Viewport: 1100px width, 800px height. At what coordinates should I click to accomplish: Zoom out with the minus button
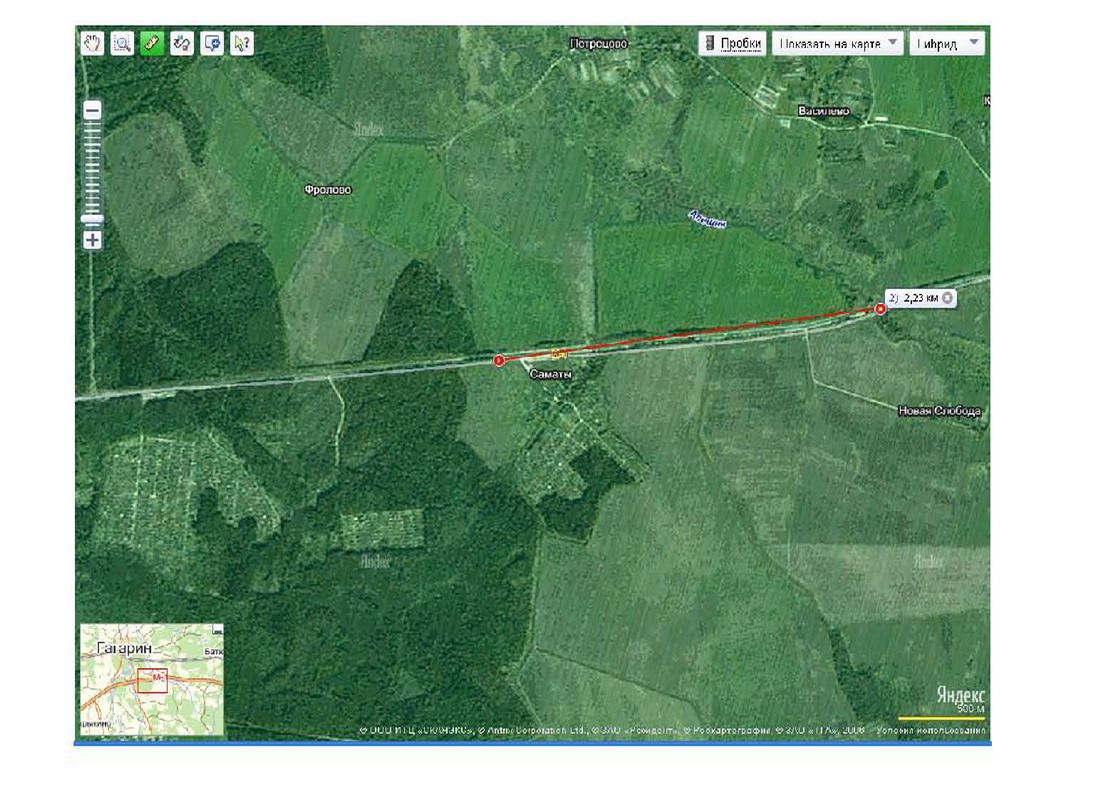(92, 111)
